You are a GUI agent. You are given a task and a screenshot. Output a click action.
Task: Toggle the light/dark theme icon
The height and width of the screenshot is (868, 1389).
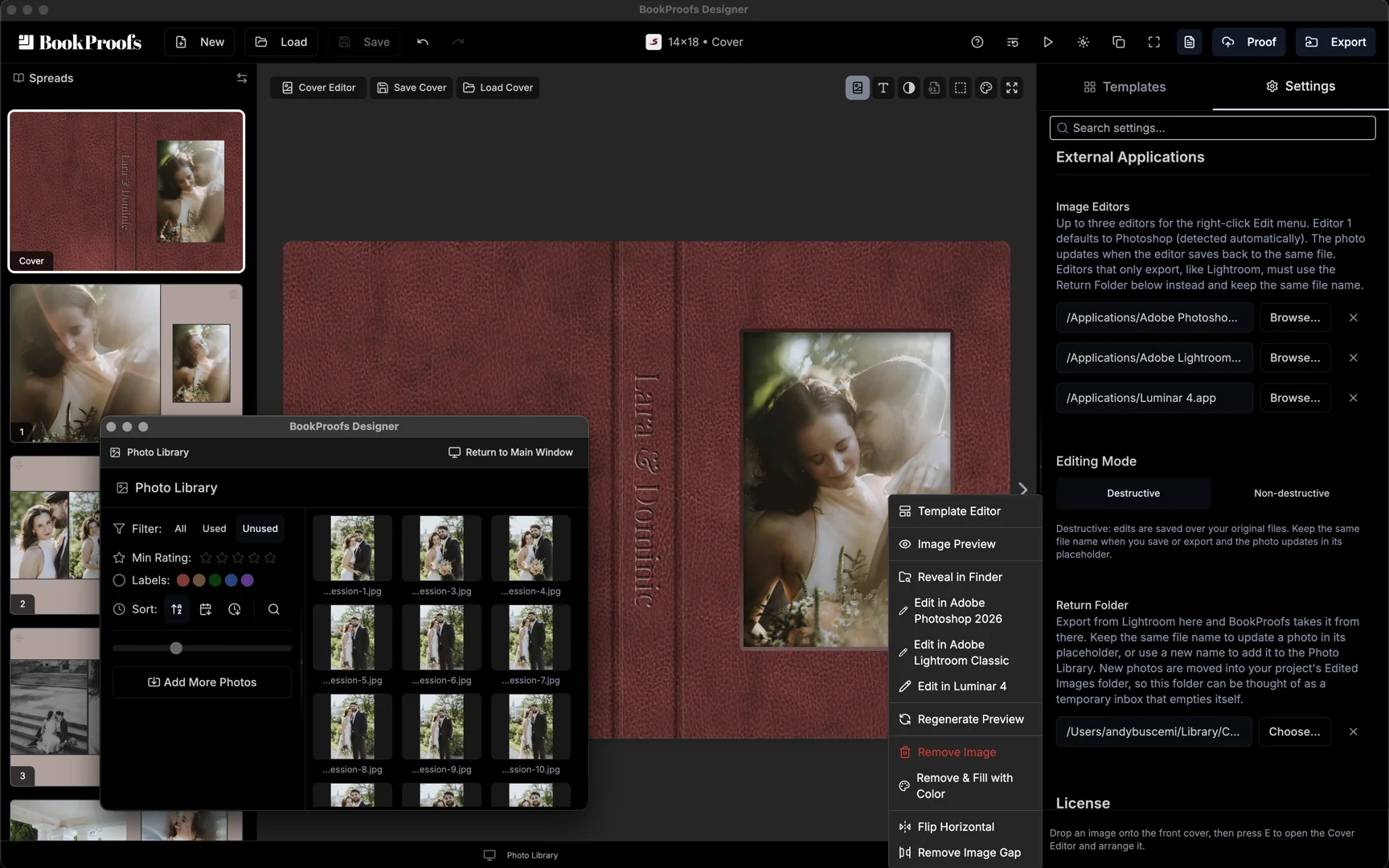coord(1083,42)
